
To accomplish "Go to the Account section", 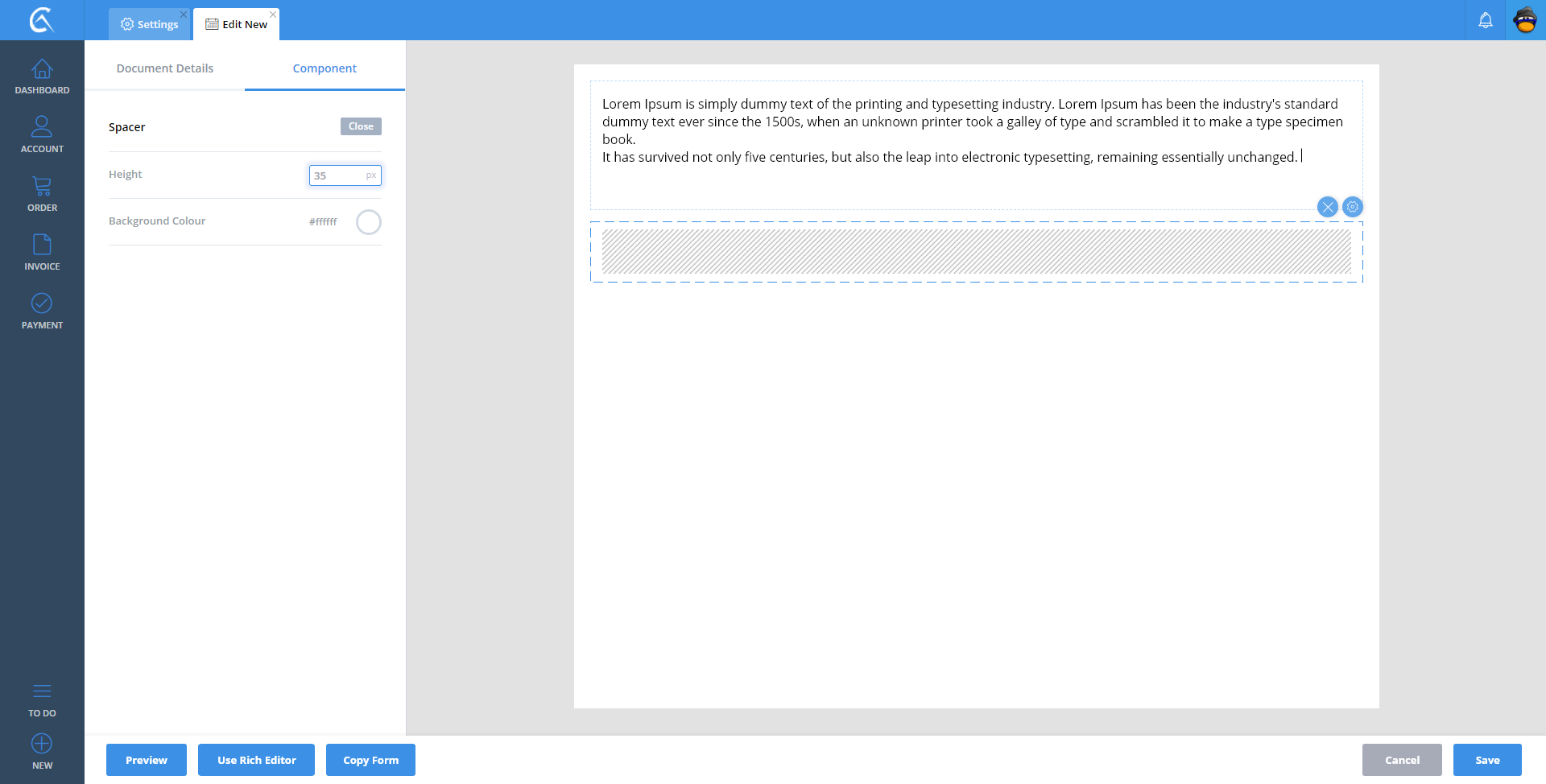I will point(42,127).
